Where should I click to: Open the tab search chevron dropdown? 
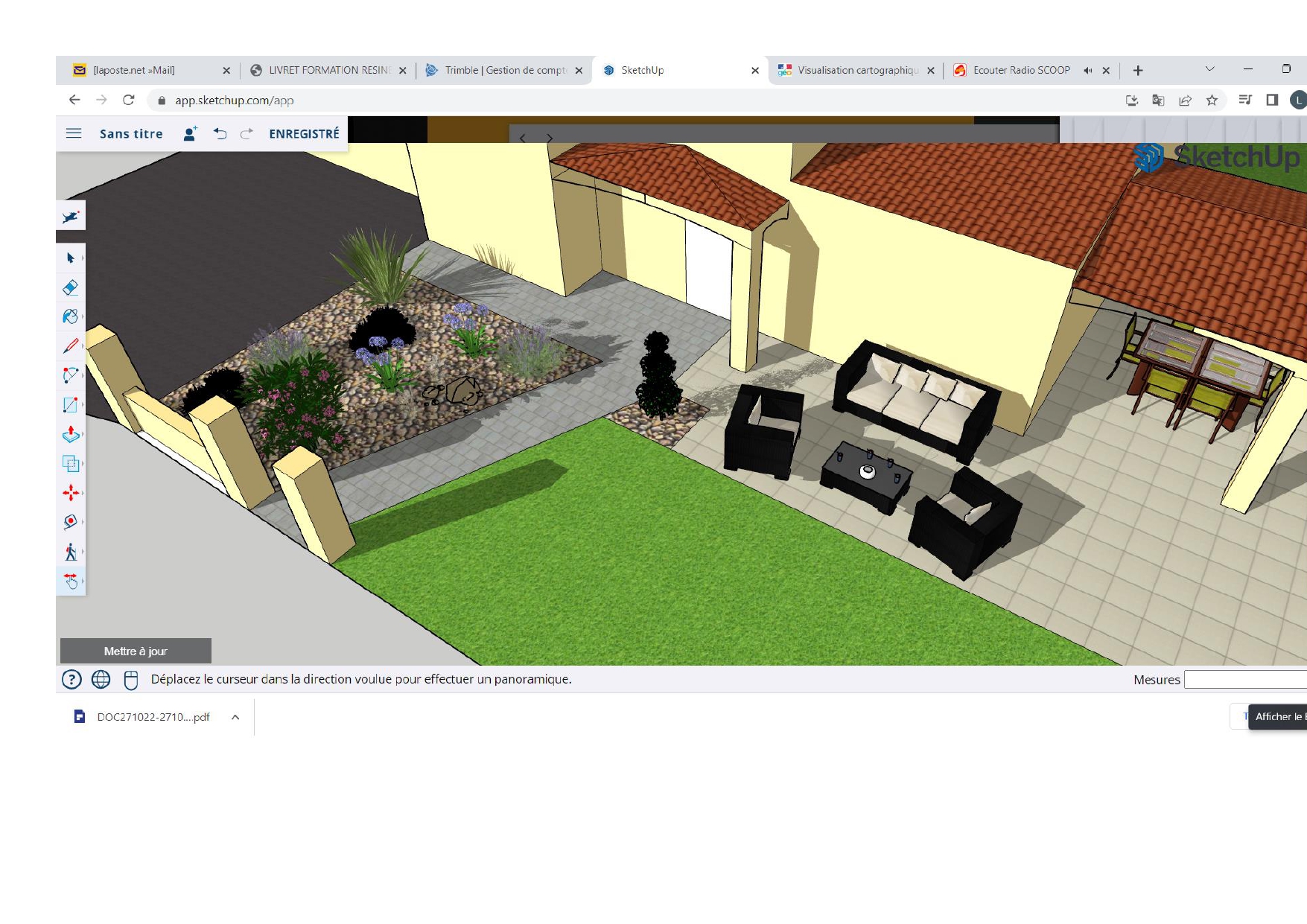click(x=1209, y=69)
